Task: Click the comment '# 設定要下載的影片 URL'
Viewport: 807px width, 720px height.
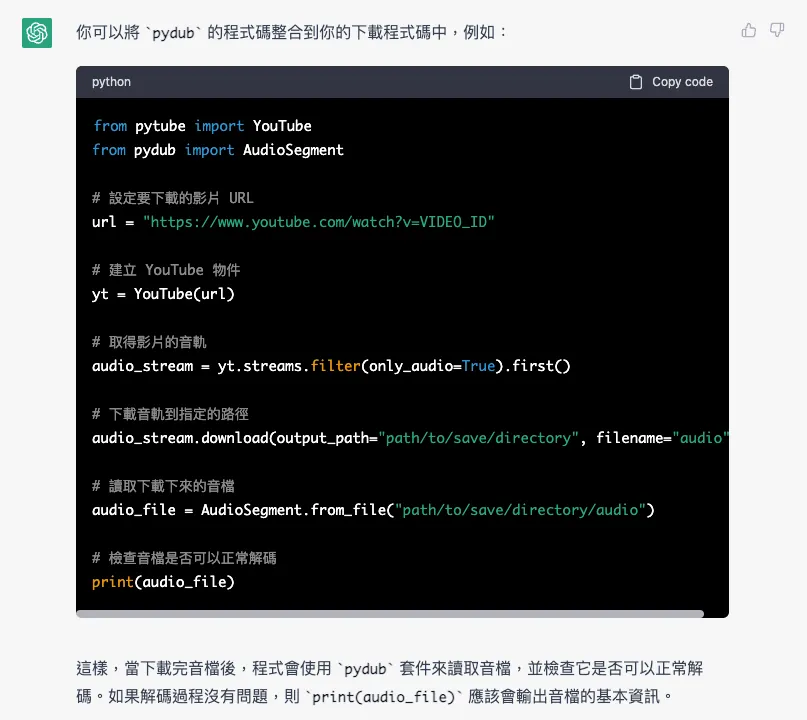Action: 172,198
